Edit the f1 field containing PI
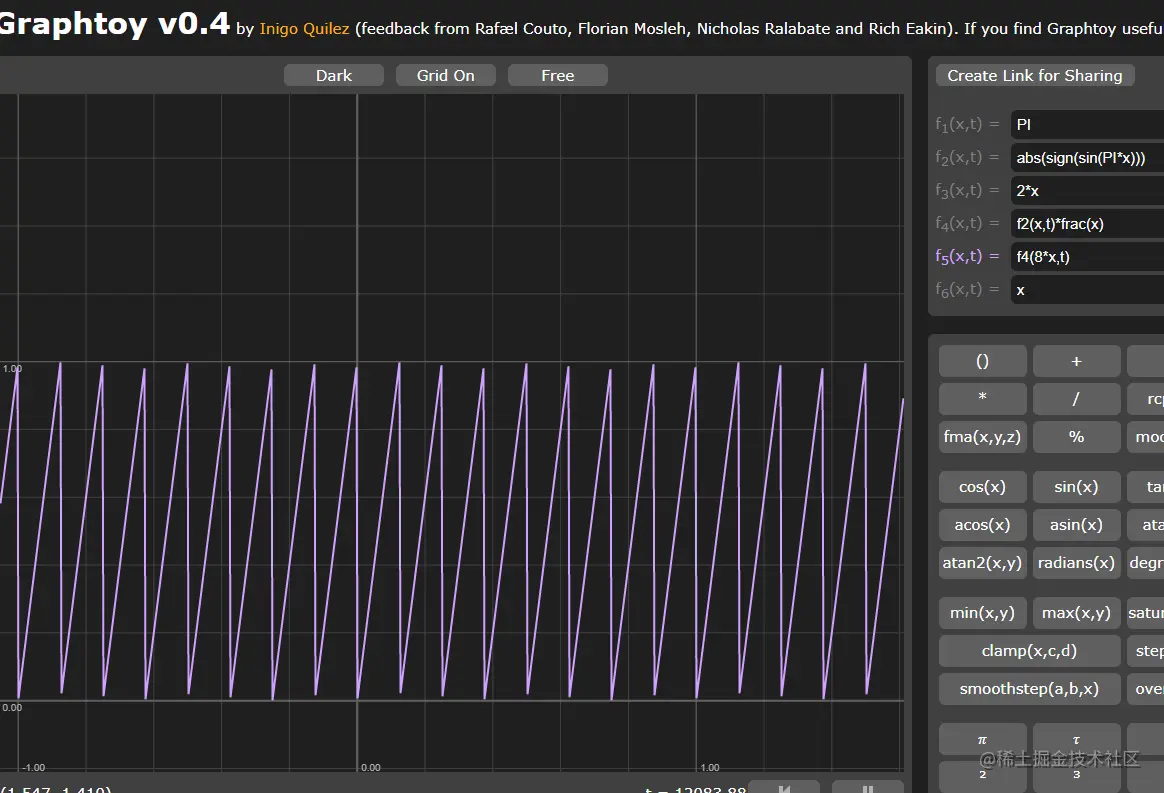The width and height of the screenshot is (1164, 793). tap(1087, 125)
